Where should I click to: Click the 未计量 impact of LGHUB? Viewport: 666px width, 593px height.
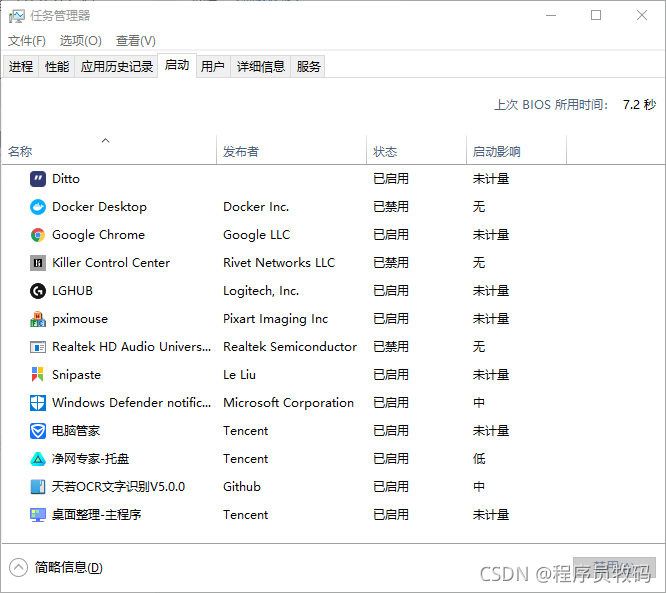point(491,291)
